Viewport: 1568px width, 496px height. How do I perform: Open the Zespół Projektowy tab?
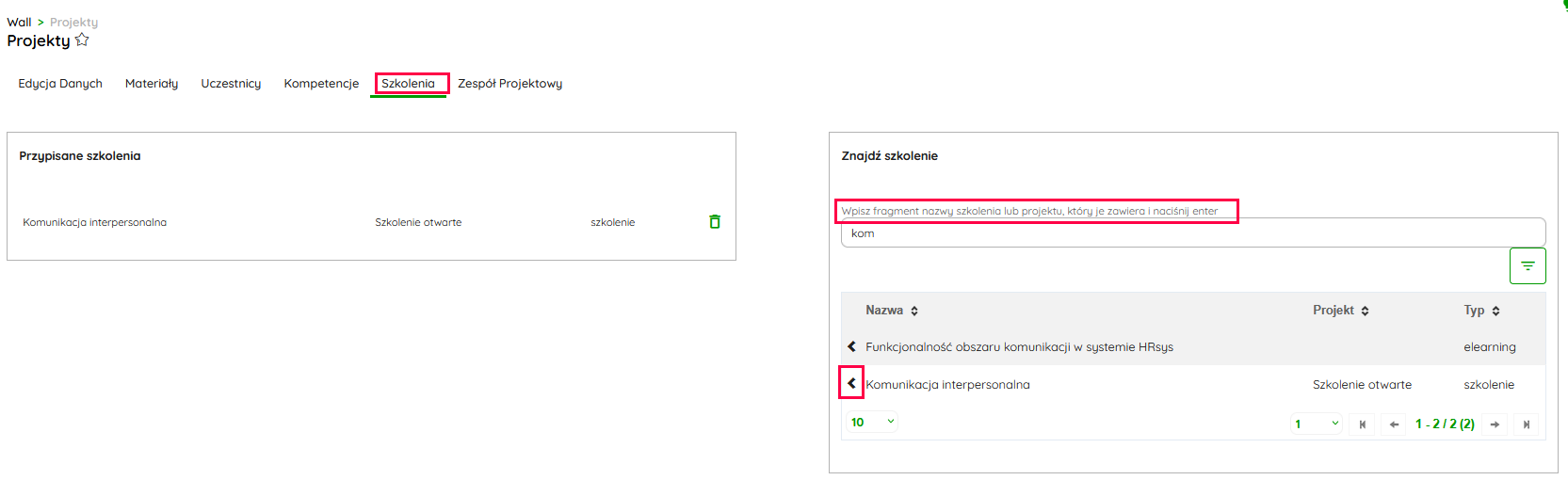click(x=509, y=84)
